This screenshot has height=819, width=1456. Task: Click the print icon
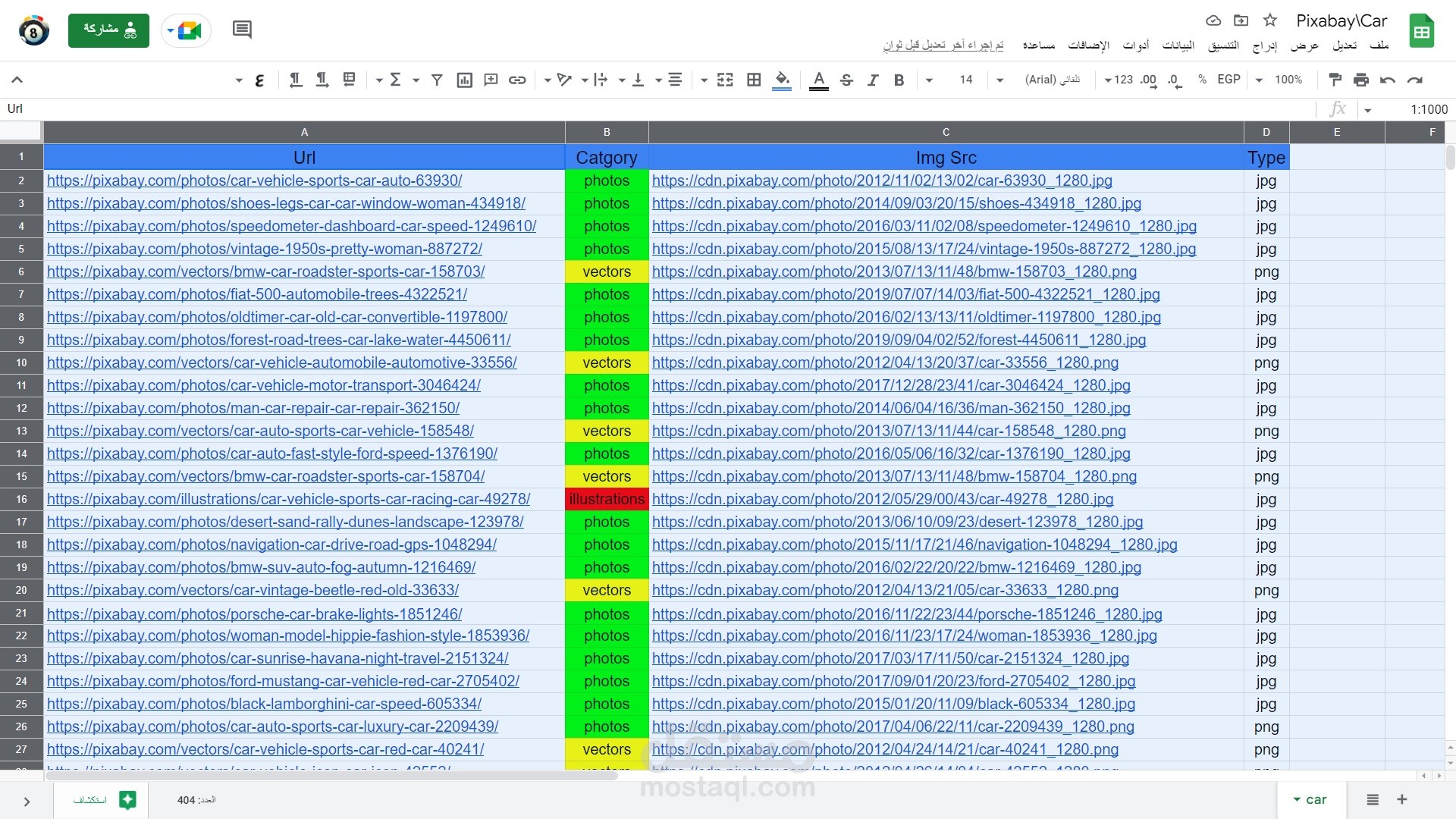point(1361,80)
